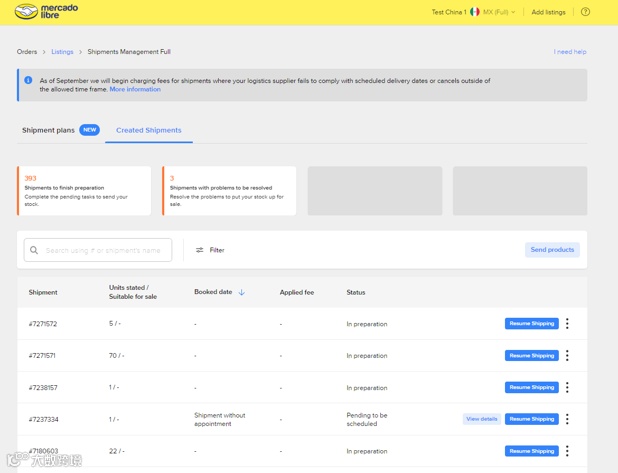The width and height of the screenshot is (618, 473).
Task: Switch to Created Shipments tab
Action: tap(149, 130)
